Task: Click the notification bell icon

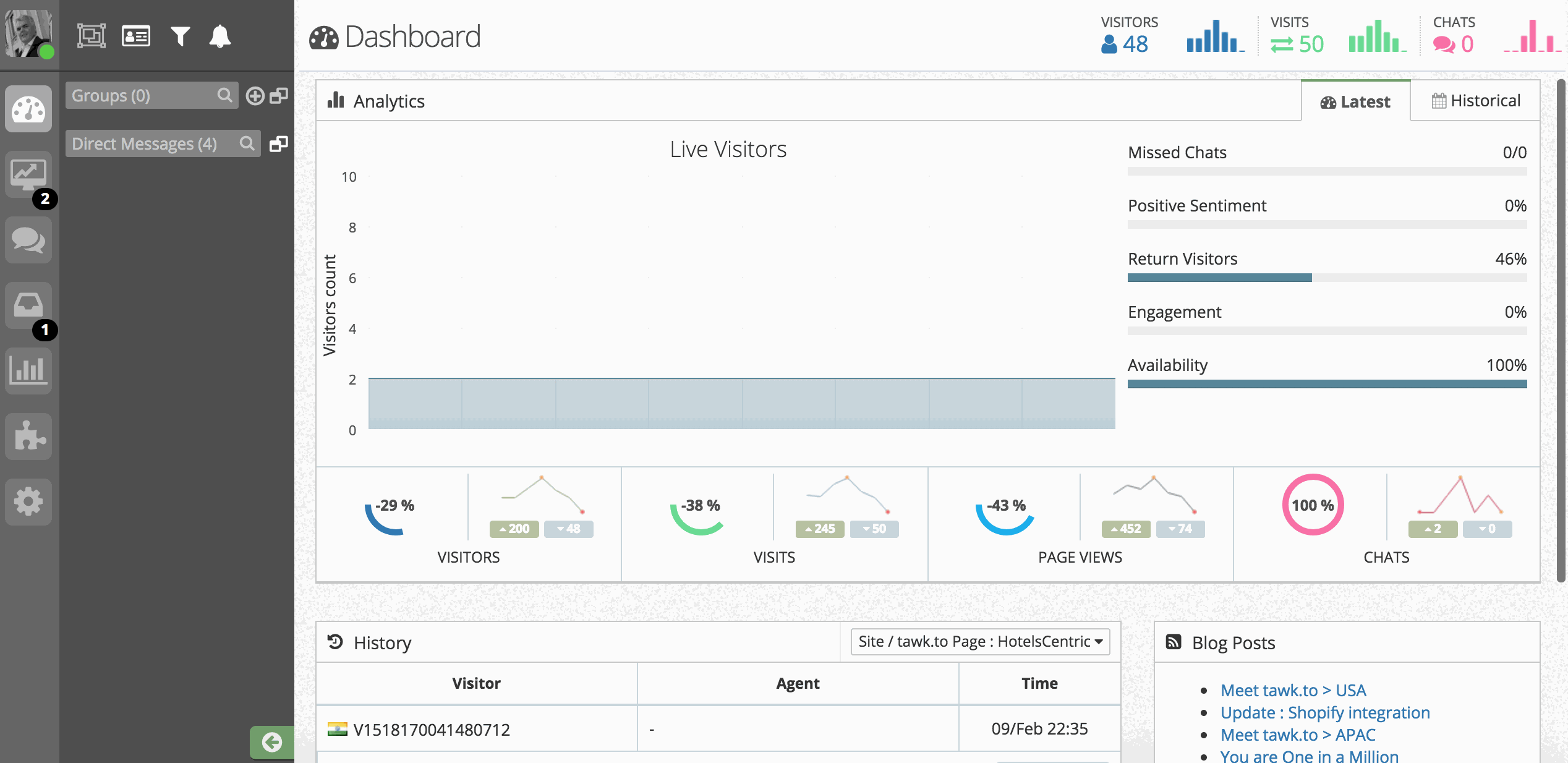Action: [219, 36]
